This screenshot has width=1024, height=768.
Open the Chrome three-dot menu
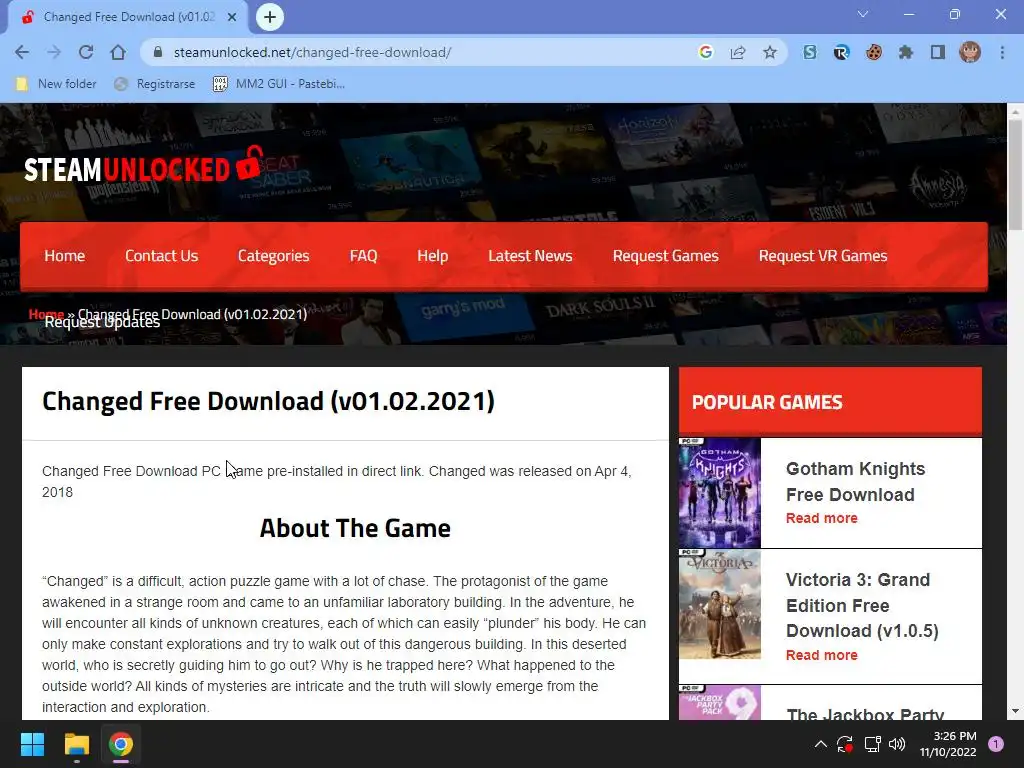[1002, 52]
